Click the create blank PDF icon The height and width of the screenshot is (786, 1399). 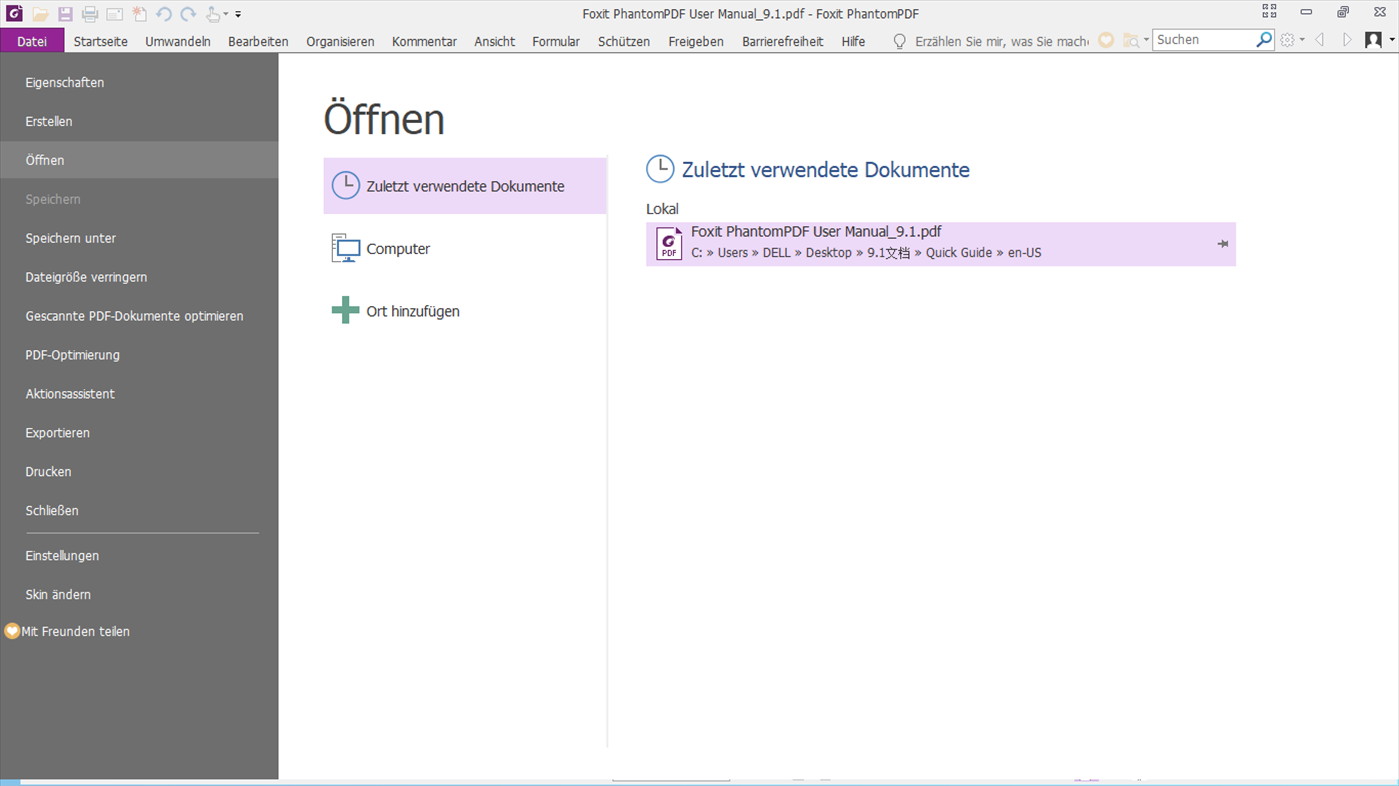click(x=140, y=14)
